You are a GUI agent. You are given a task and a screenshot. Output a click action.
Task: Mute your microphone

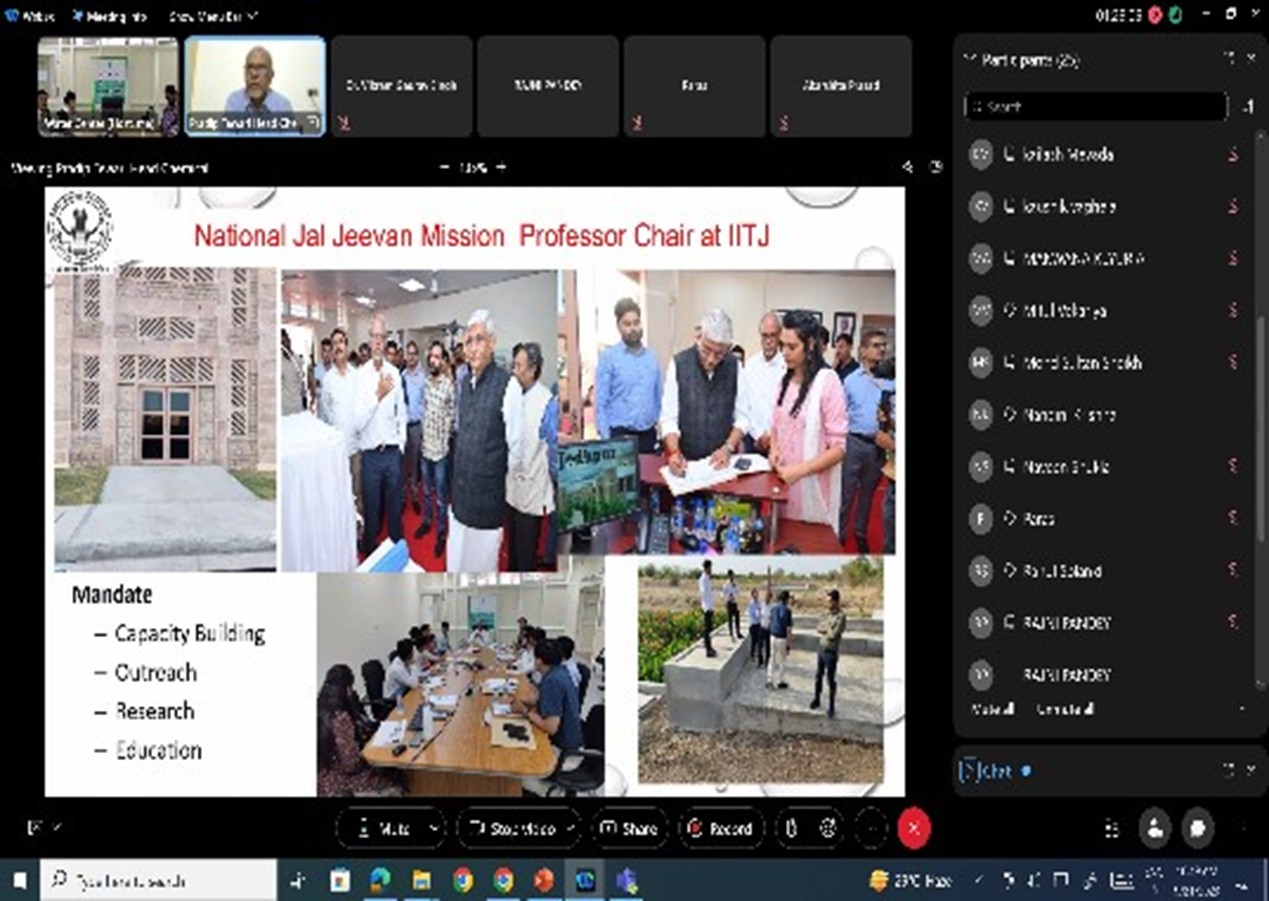(x=385, y=829)
